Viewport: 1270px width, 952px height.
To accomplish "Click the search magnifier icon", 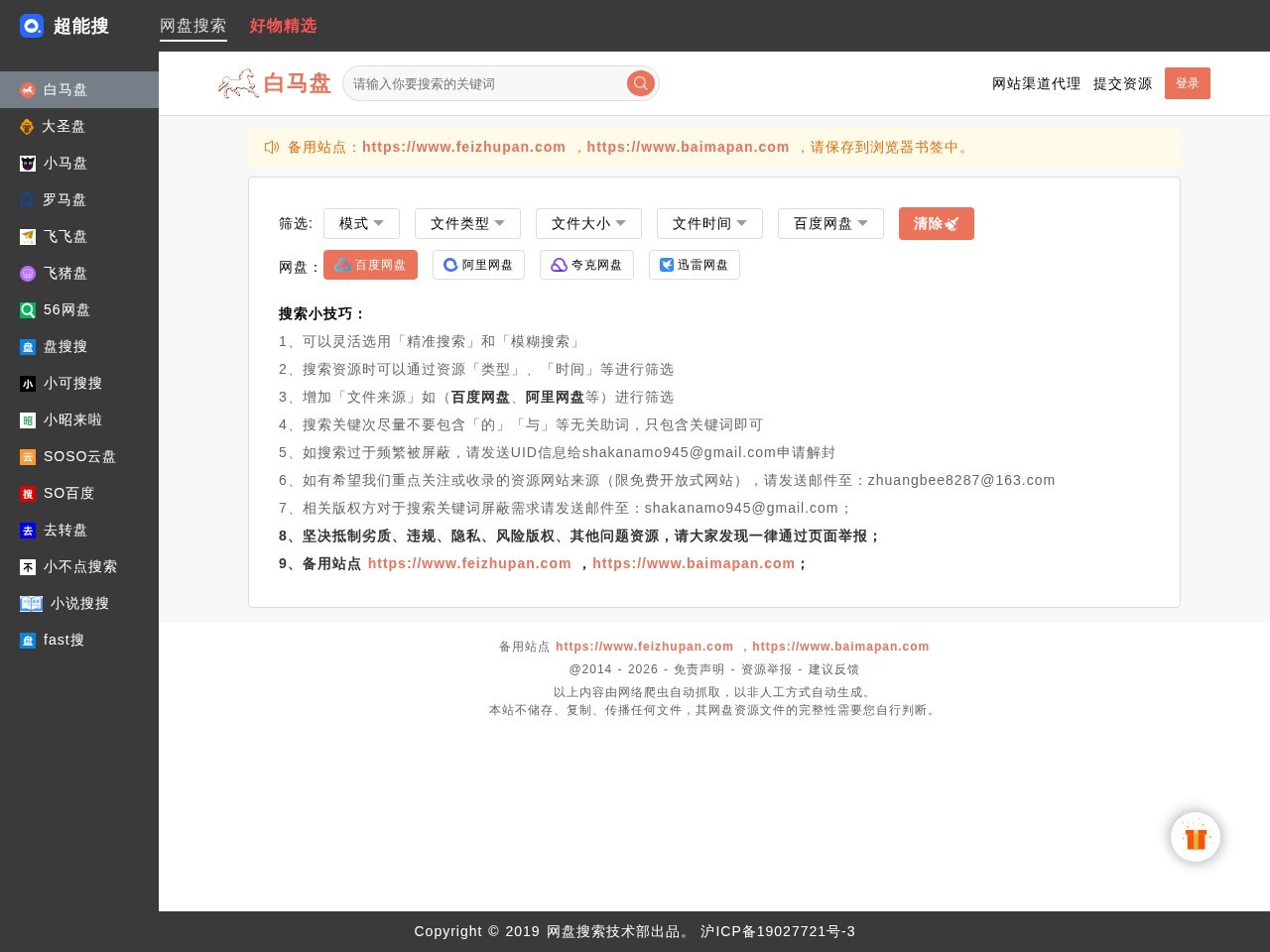I will (x=640, y=83).
